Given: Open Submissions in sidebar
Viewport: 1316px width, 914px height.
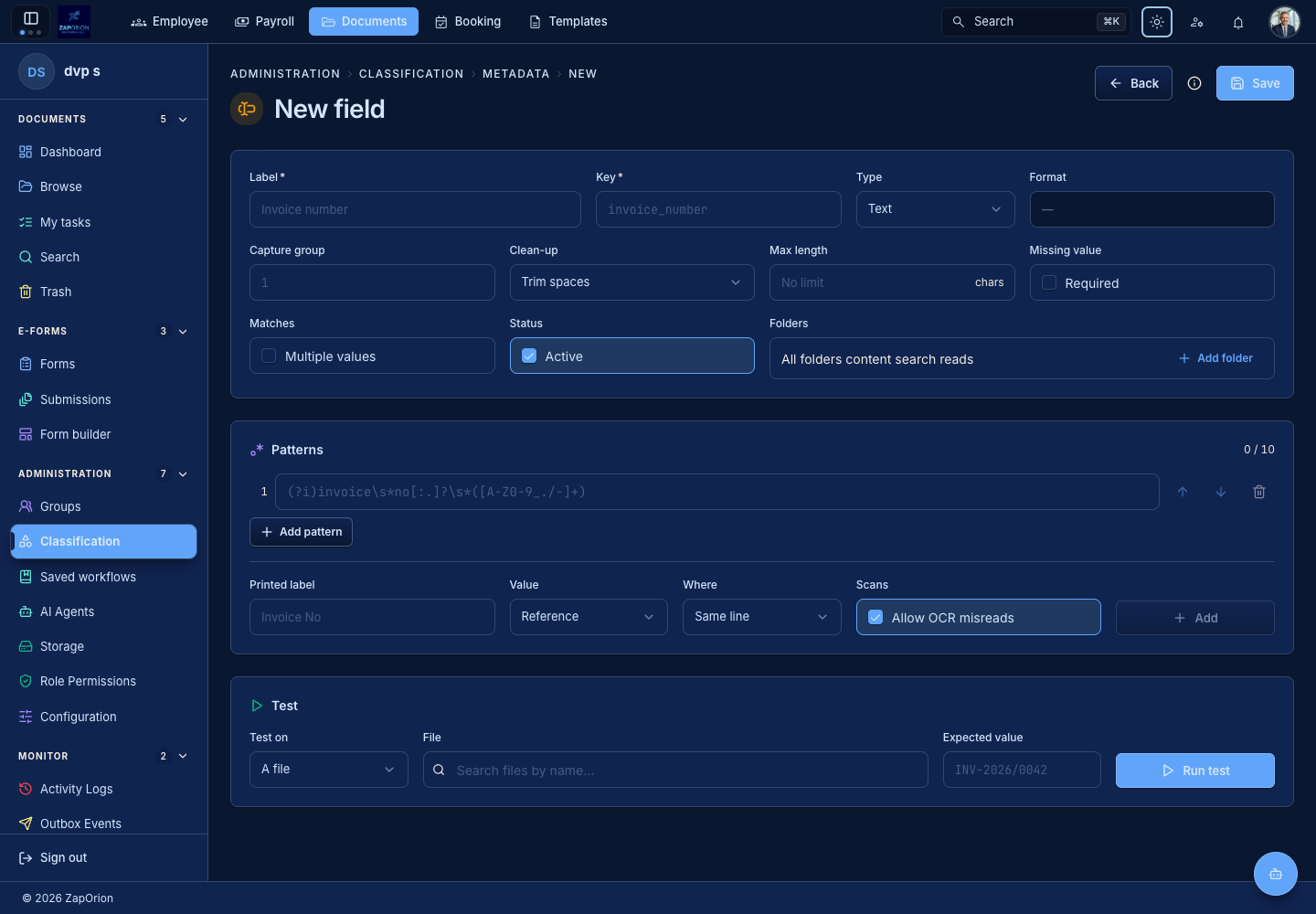Looking at the screenshot, I should (103, 399).
